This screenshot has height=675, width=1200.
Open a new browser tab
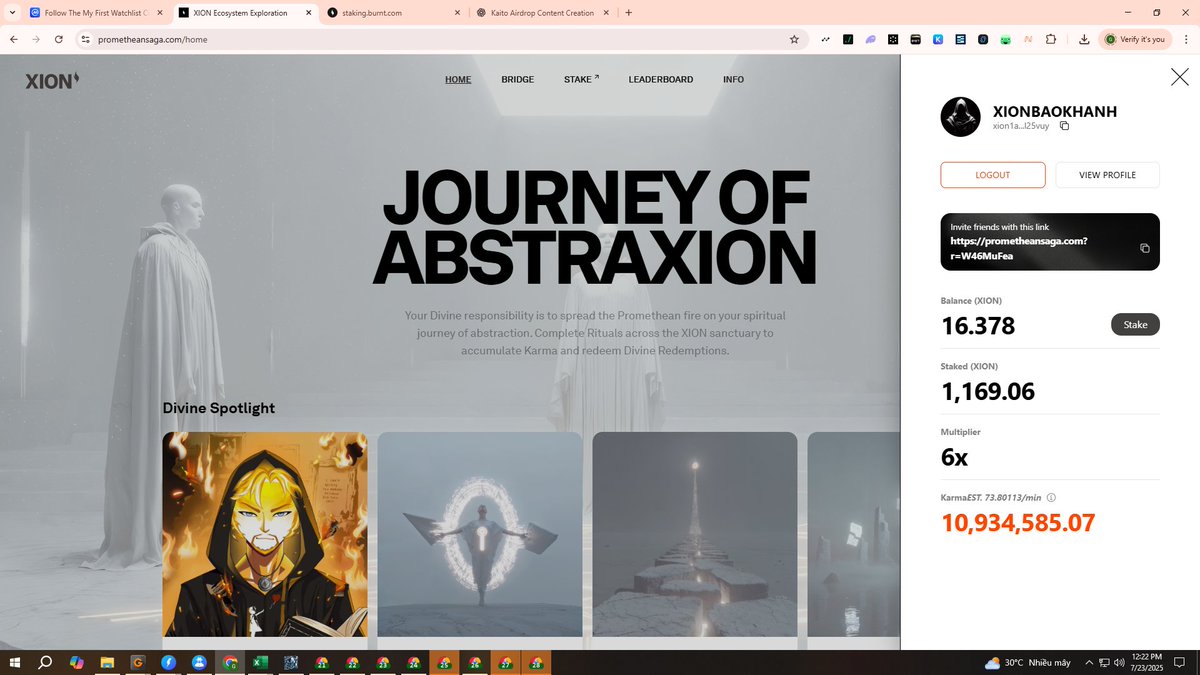pyautogui.click(x=628, y=13)
